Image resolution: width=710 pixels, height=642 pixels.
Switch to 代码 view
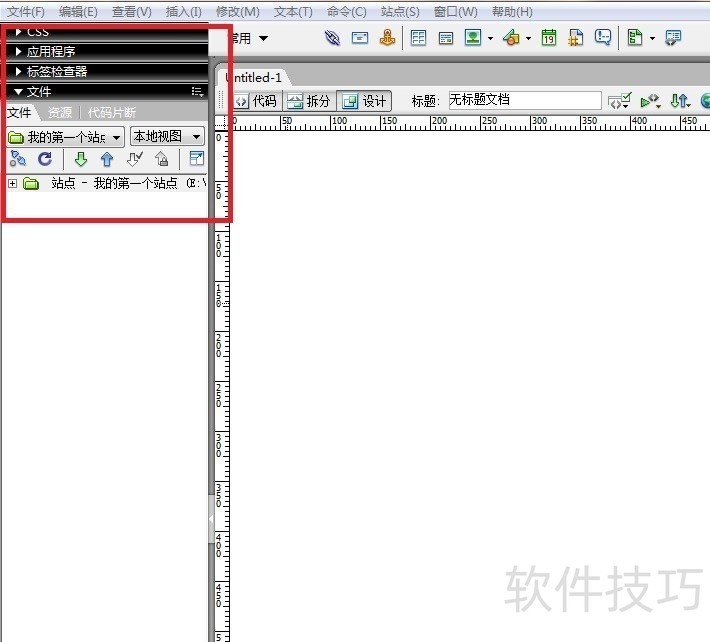pos(257,101)
